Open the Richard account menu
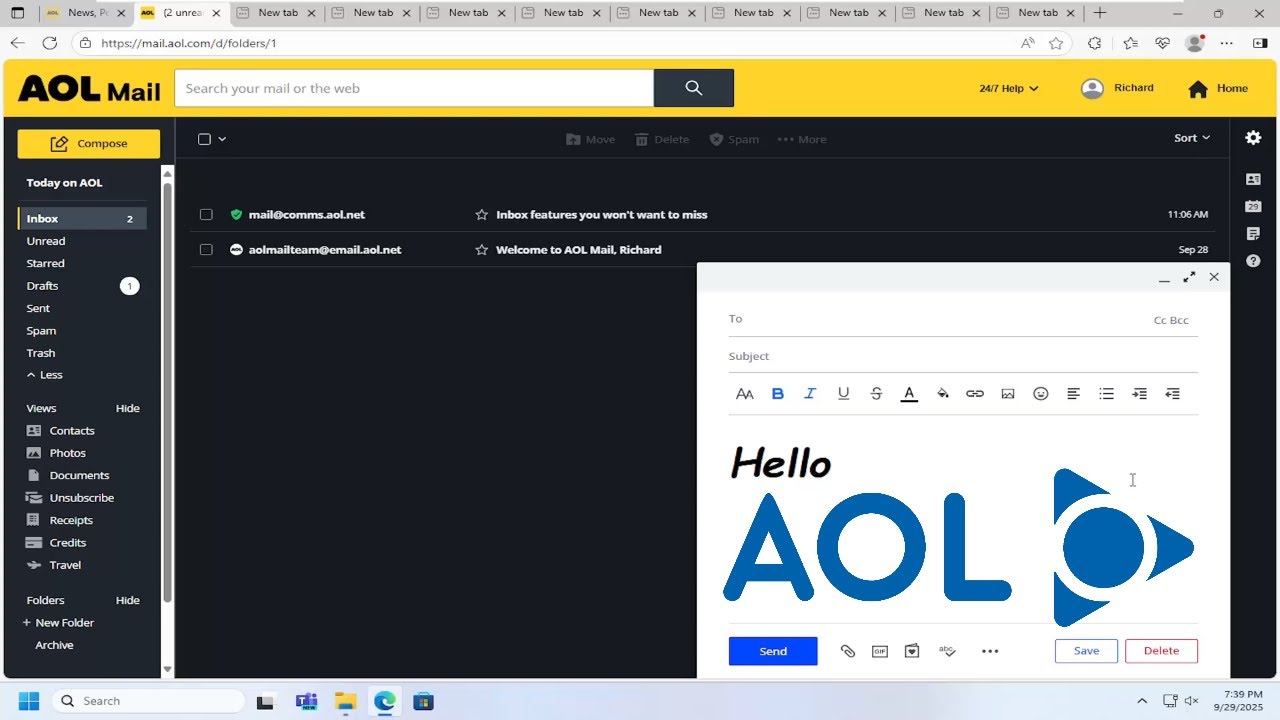Image resolution: width=1280 pixels, height=720 pixels. pyautogui.click(x=1118, y=88)
